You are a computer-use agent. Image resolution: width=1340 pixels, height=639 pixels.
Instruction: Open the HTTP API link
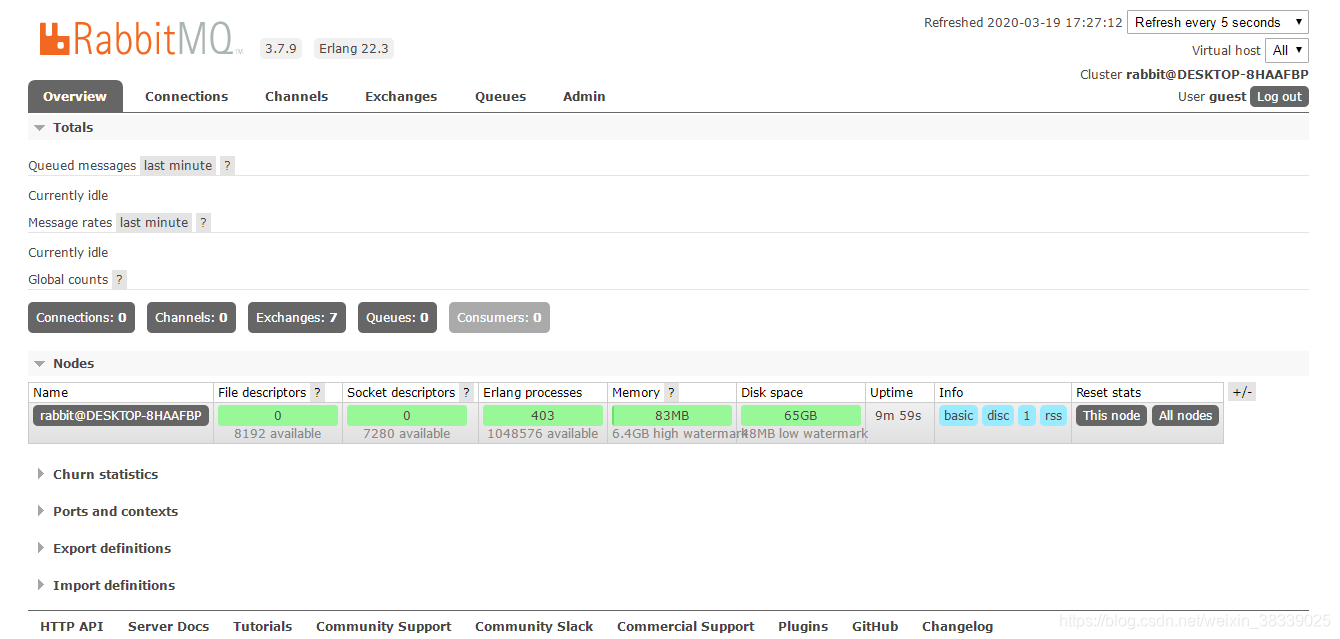[72, 627]
